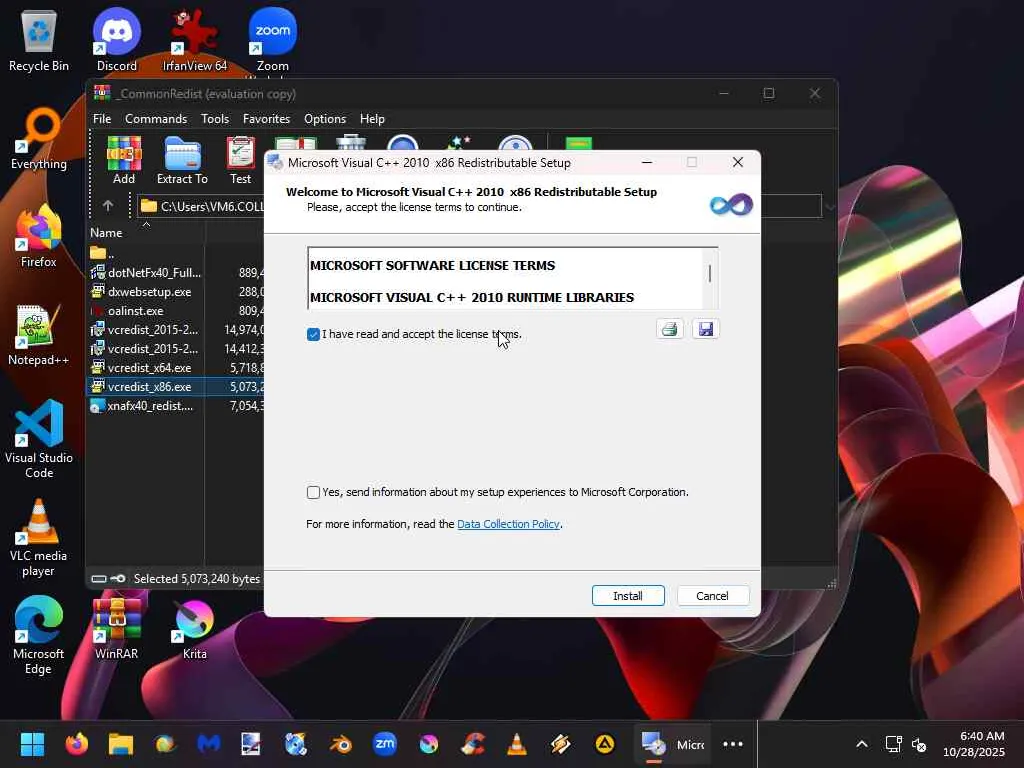Open Zoom from the taskbar
The width and height of the screenshot is (1024, 768).
coord(385,744)
